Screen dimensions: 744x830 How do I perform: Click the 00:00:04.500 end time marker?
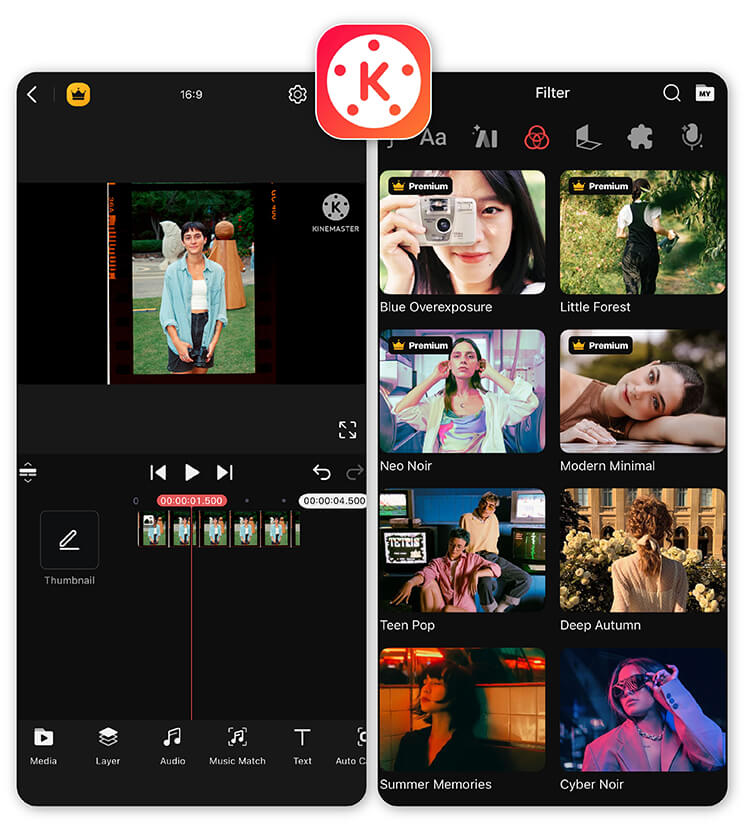333,501
